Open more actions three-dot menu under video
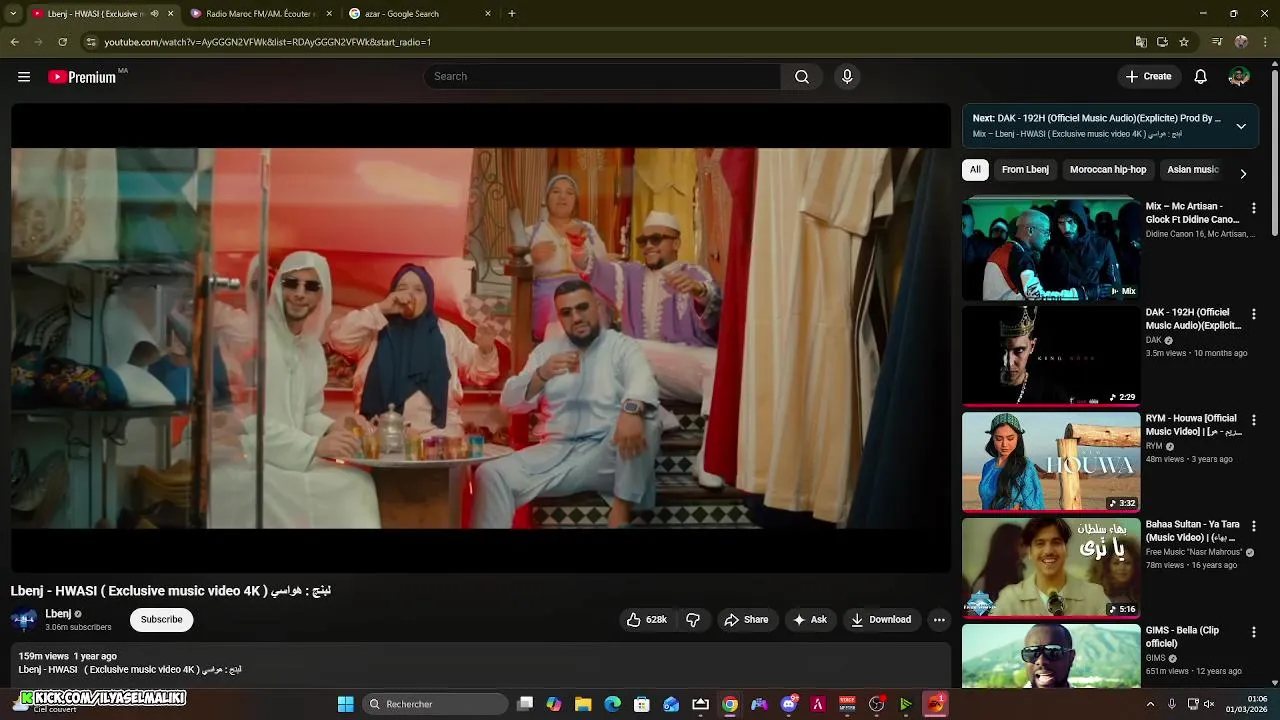This screenshot has width=1280, height=720. 939,620
